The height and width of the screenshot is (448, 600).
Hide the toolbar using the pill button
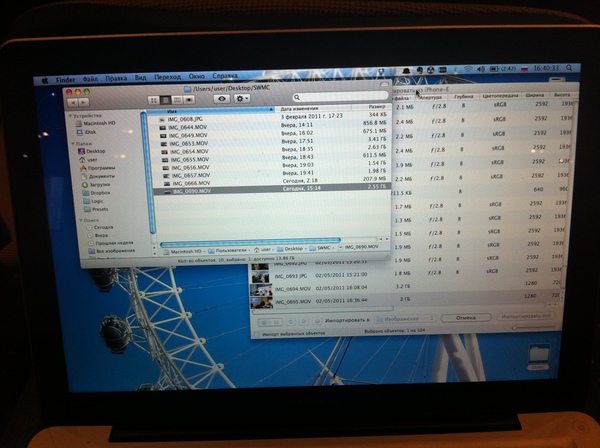[x=384, y=84]
